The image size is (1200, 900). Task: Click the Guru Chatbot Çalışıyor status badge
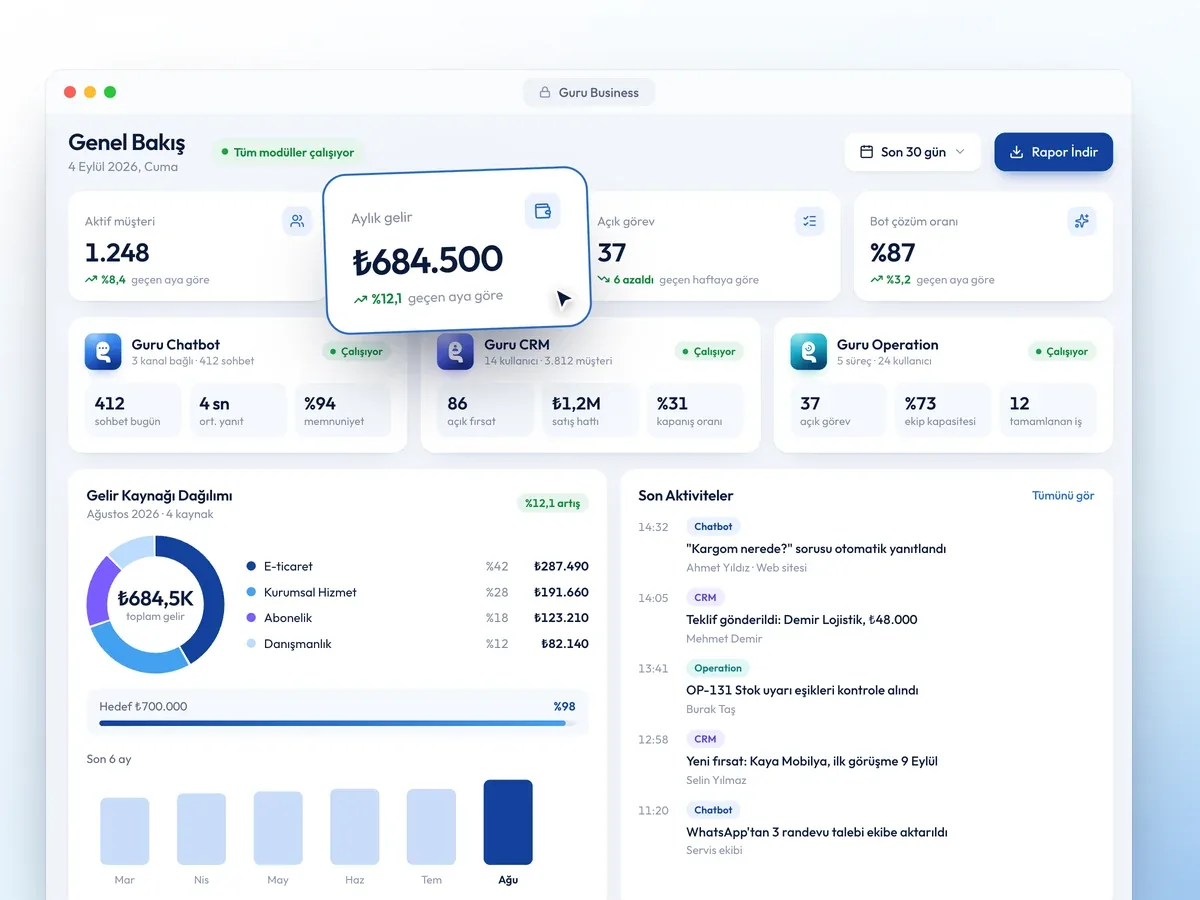[357, 352]
